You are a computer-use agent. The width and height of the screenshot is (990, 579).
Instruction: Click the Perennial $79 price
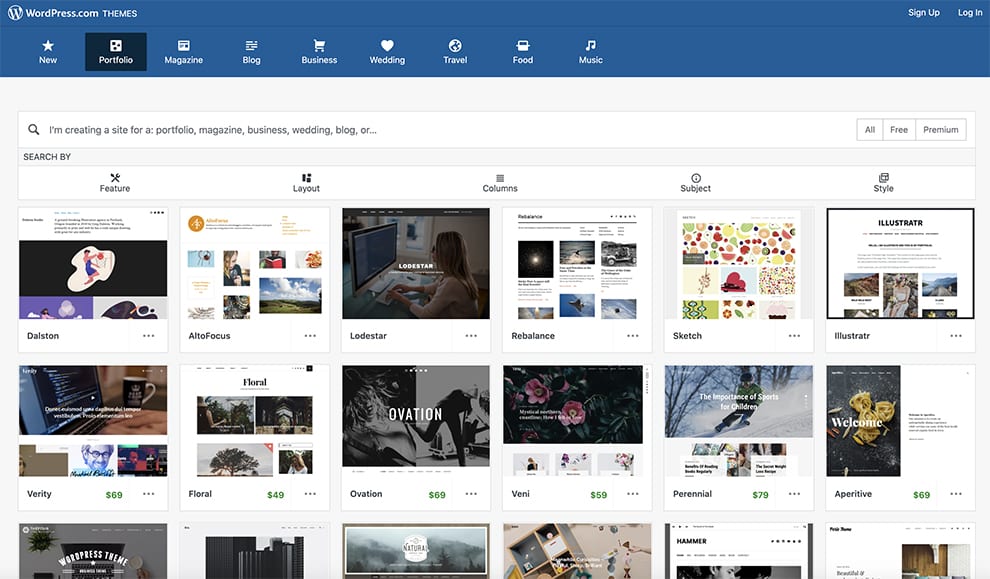(760, 495)
